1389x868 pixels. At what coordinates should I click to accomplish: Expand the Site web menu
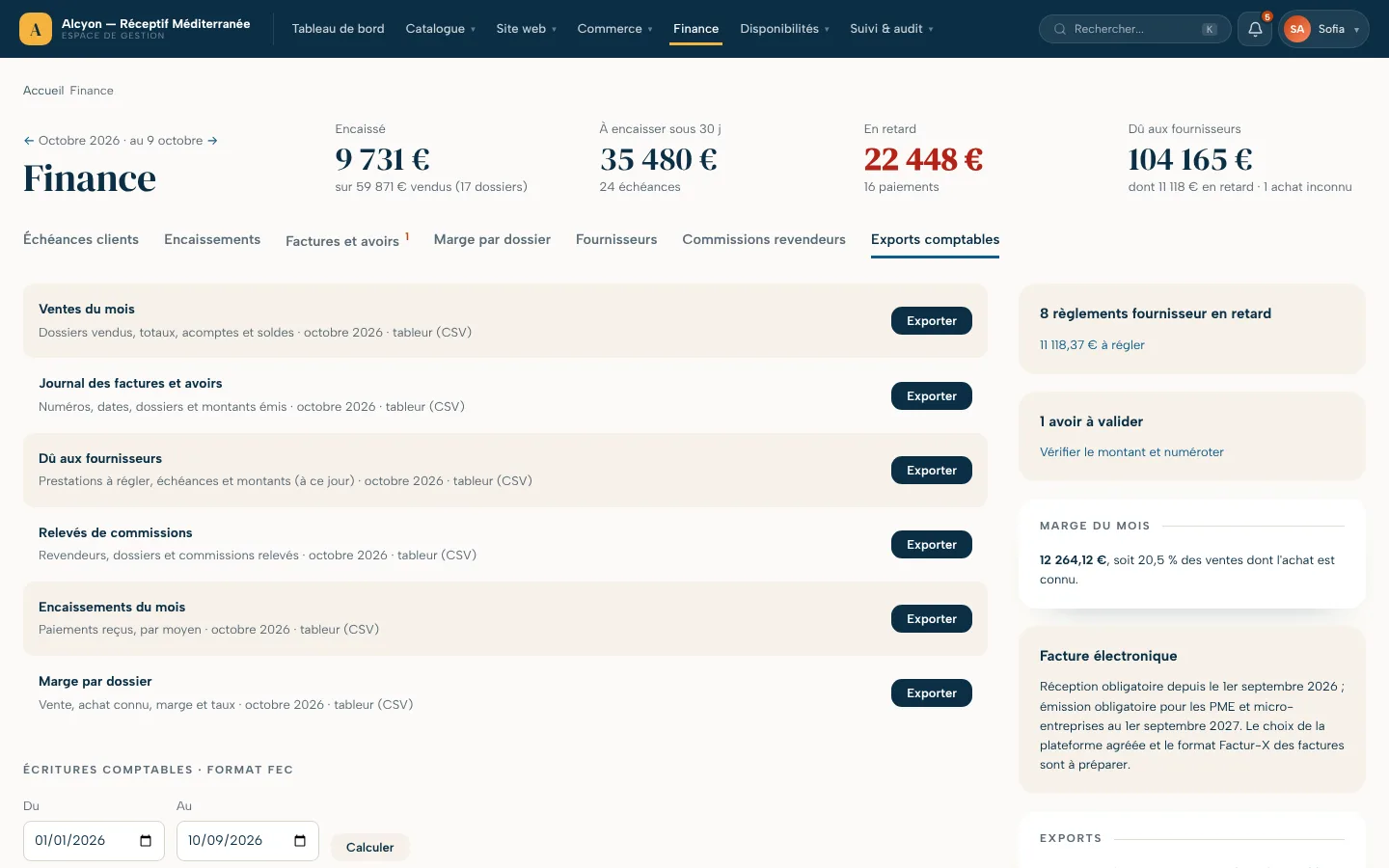[526, 29]
